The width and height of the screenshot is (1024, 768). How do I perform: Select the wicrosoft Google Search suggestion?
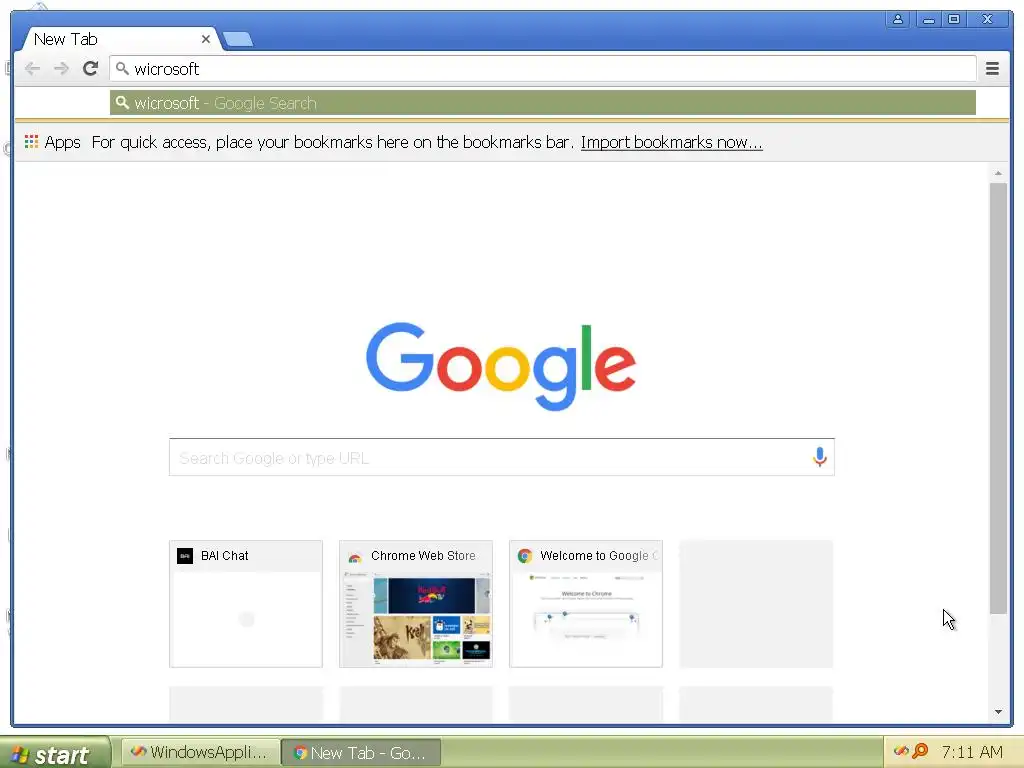(x=543, y=103)
